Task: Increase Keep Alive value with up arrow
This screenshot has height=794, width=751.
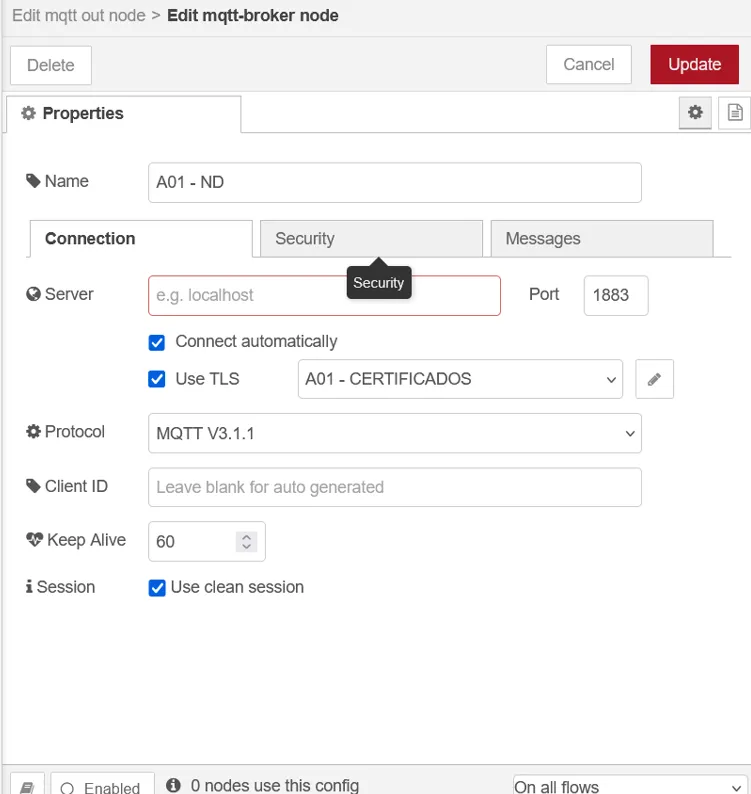Action: pos(247,536)
